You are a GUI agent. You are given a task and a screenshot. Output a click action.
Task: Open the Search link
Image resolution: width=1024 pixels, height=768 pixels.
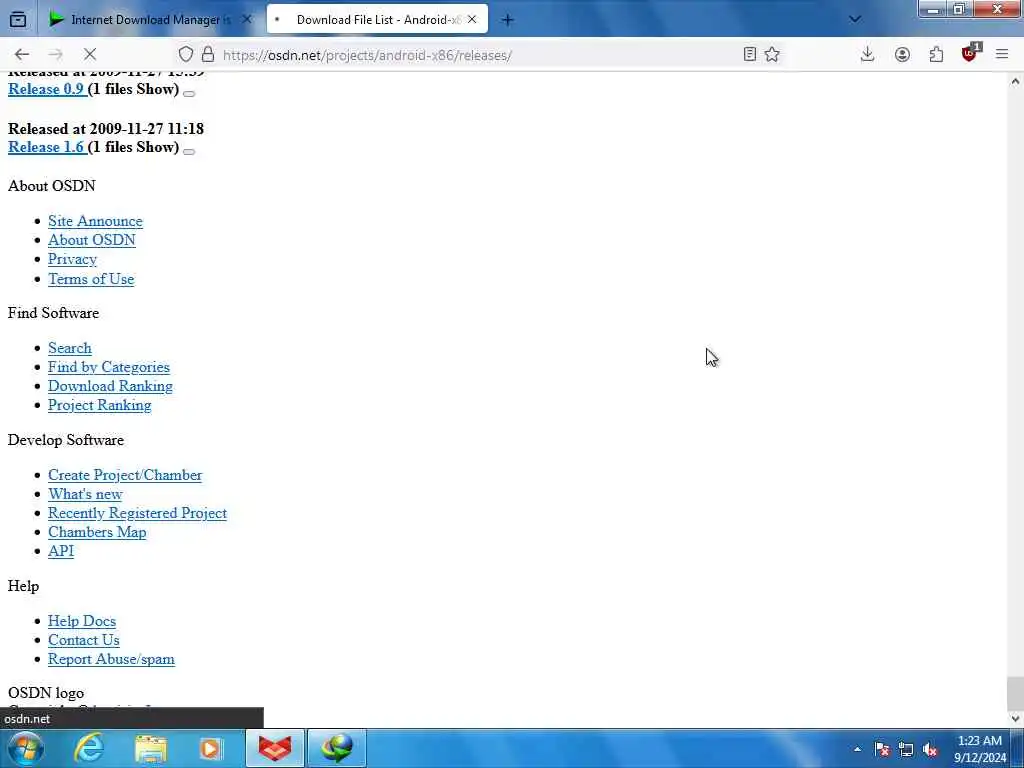pos(70,348)
